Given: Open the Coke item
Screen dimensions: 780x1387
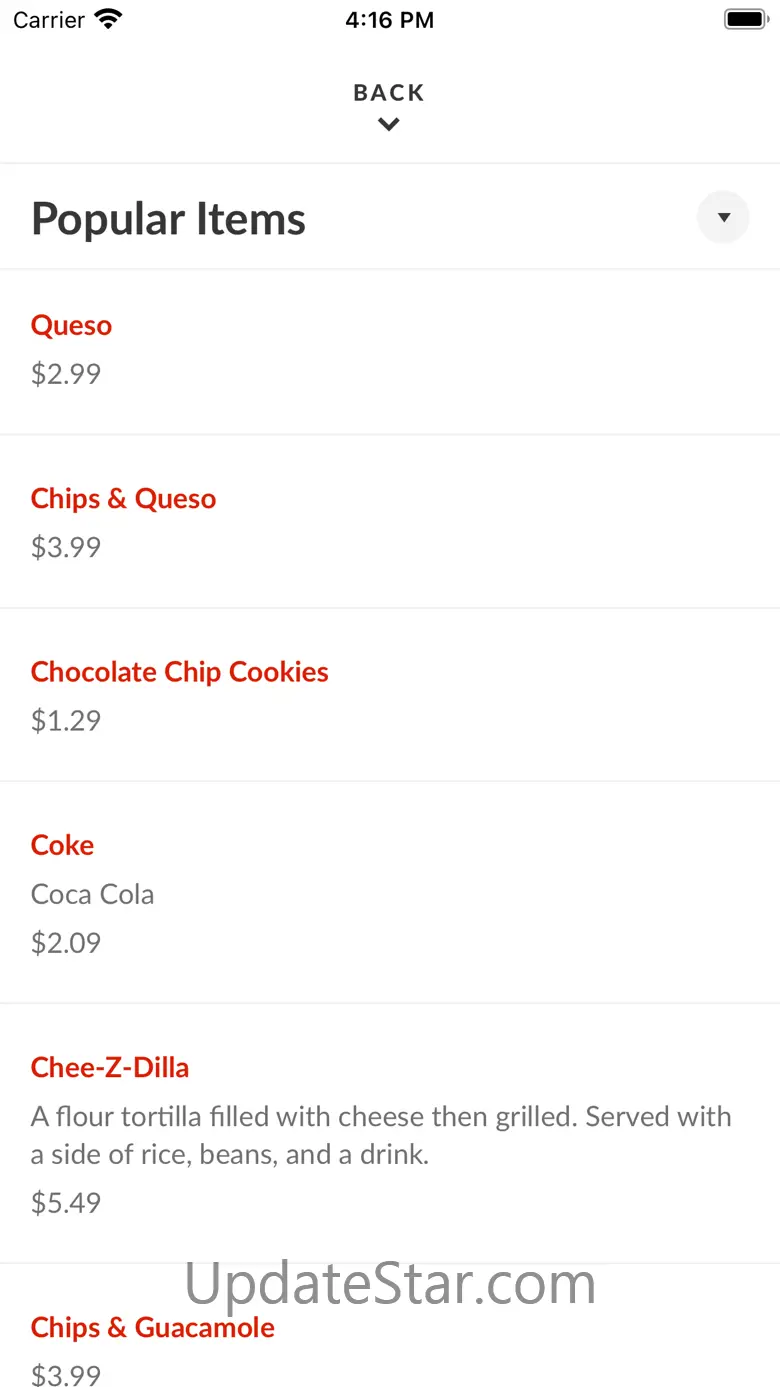Looking at the screenshot, I should tap(62, 846).
